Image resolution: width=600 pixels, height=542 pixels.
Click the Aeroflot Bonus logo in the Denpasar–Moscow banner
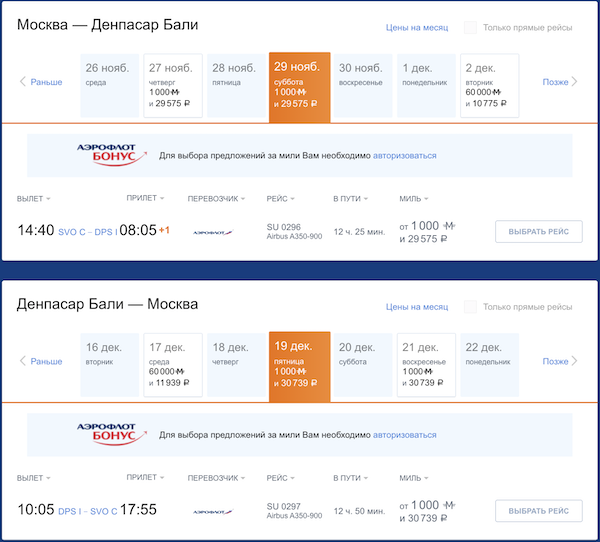coord(112,434)
